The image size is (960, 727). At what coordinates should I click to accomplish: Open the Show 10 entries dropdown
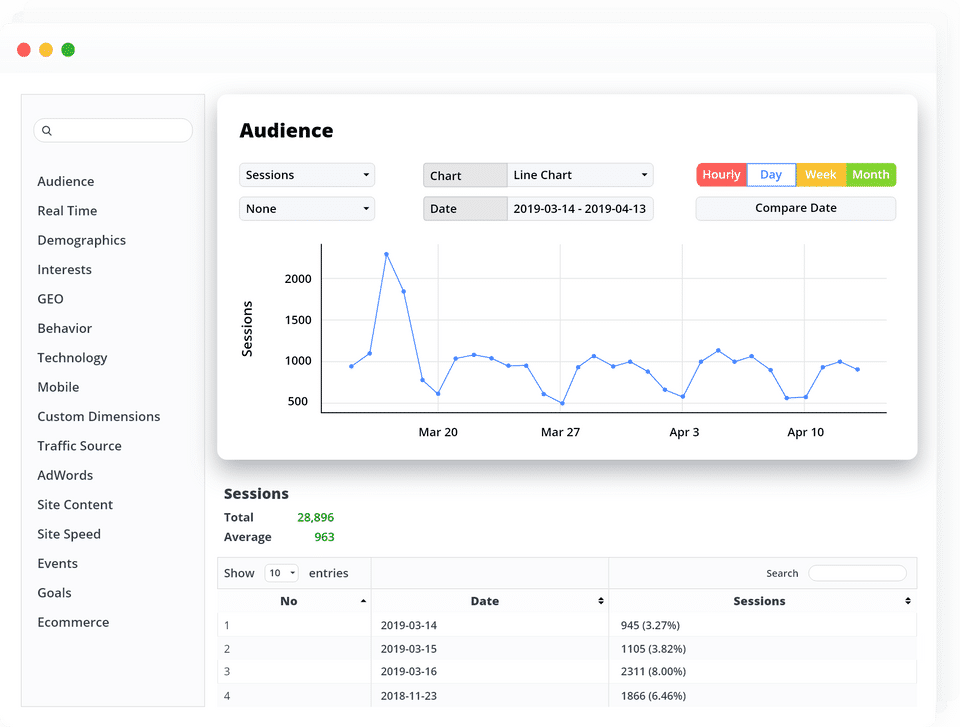282,573
